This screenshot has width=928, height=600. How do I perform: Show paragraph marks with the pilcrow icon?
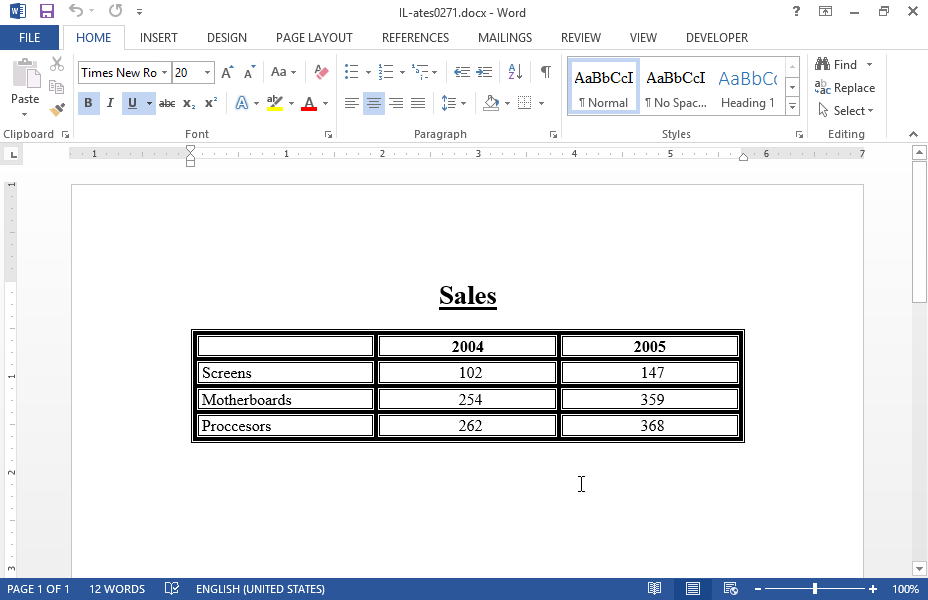[546, 72]
